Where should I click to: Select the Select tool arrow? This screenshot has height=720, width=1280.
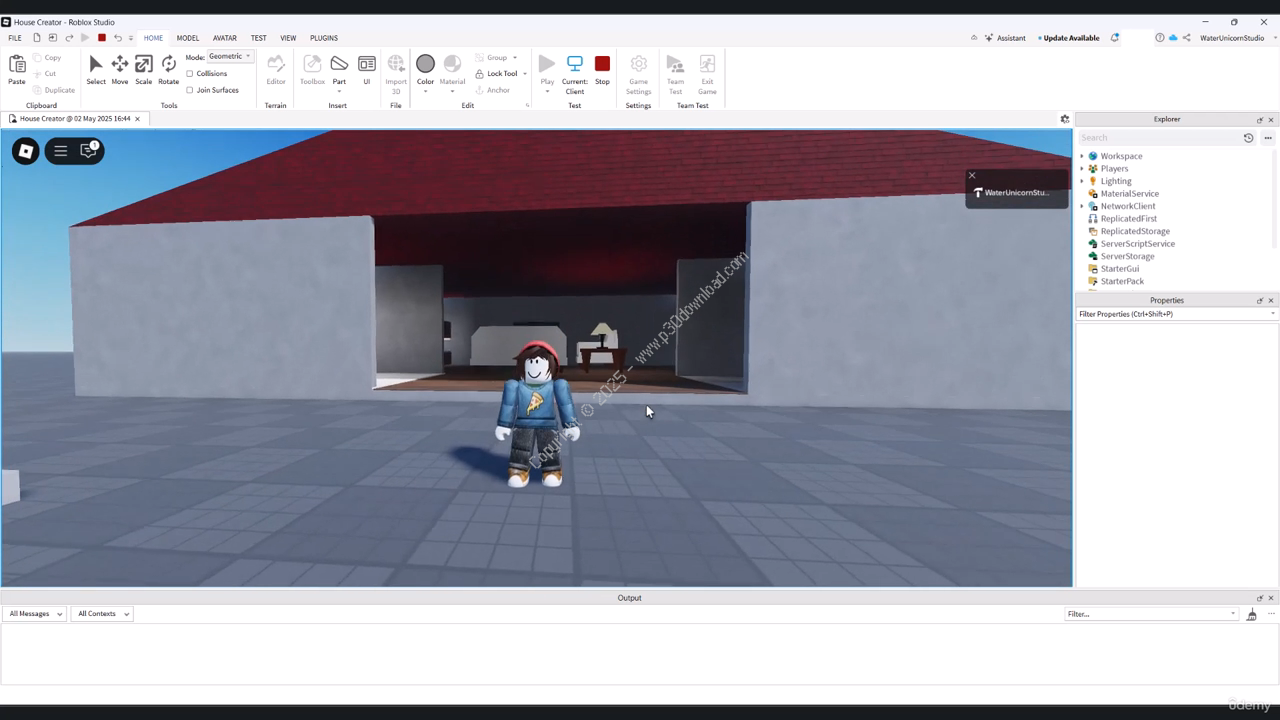point(96,64)
